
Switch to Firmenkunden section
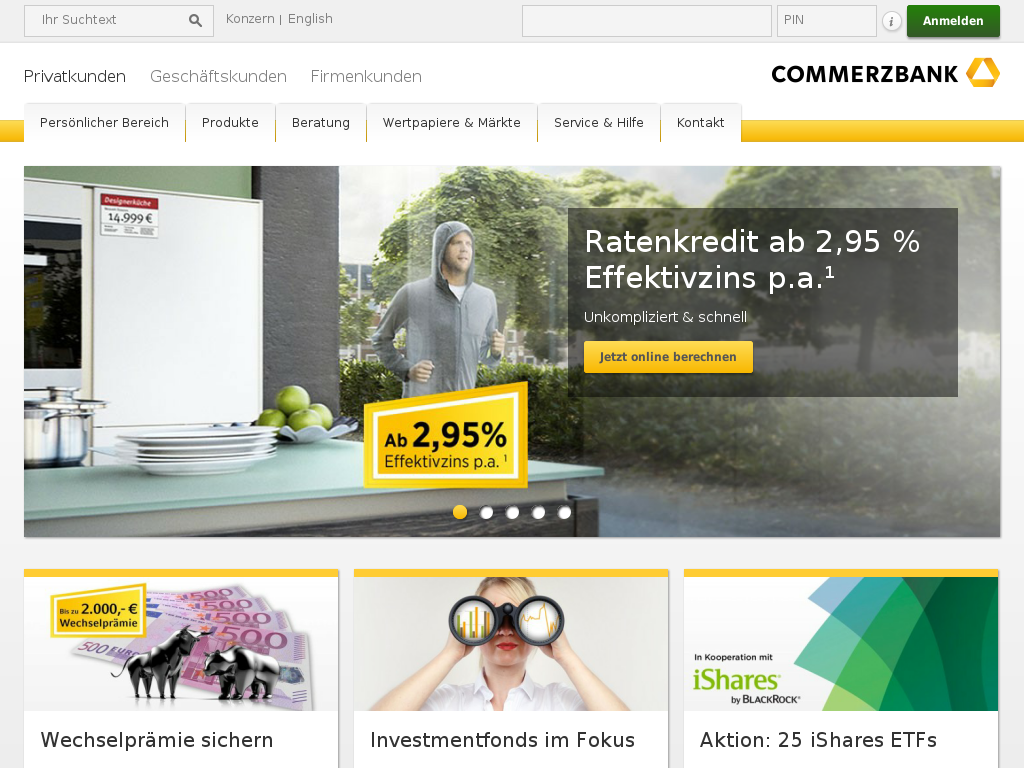[x=366, y=76]
